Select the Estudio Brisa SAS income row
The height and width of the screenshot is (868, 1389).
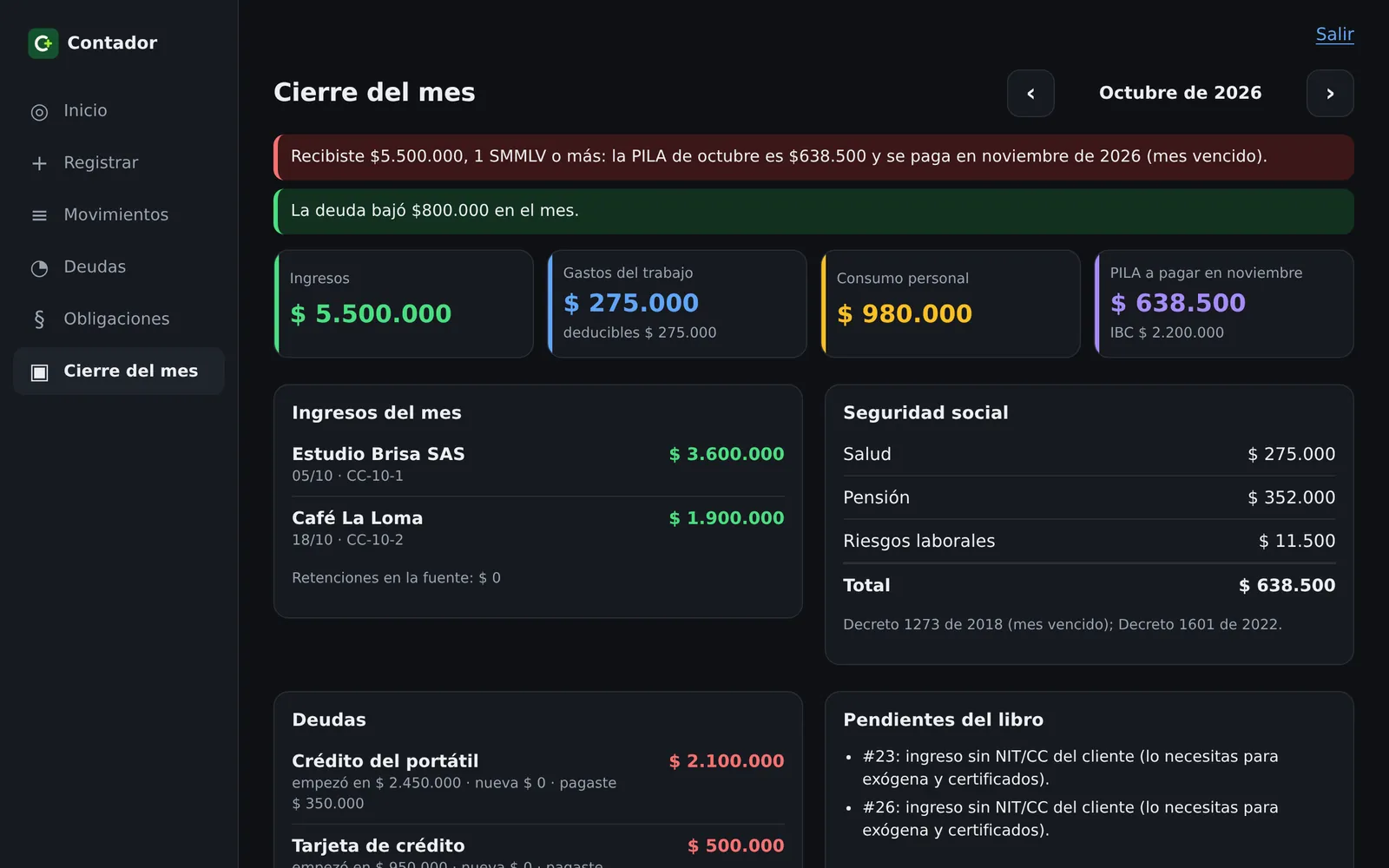coord(538,464)
